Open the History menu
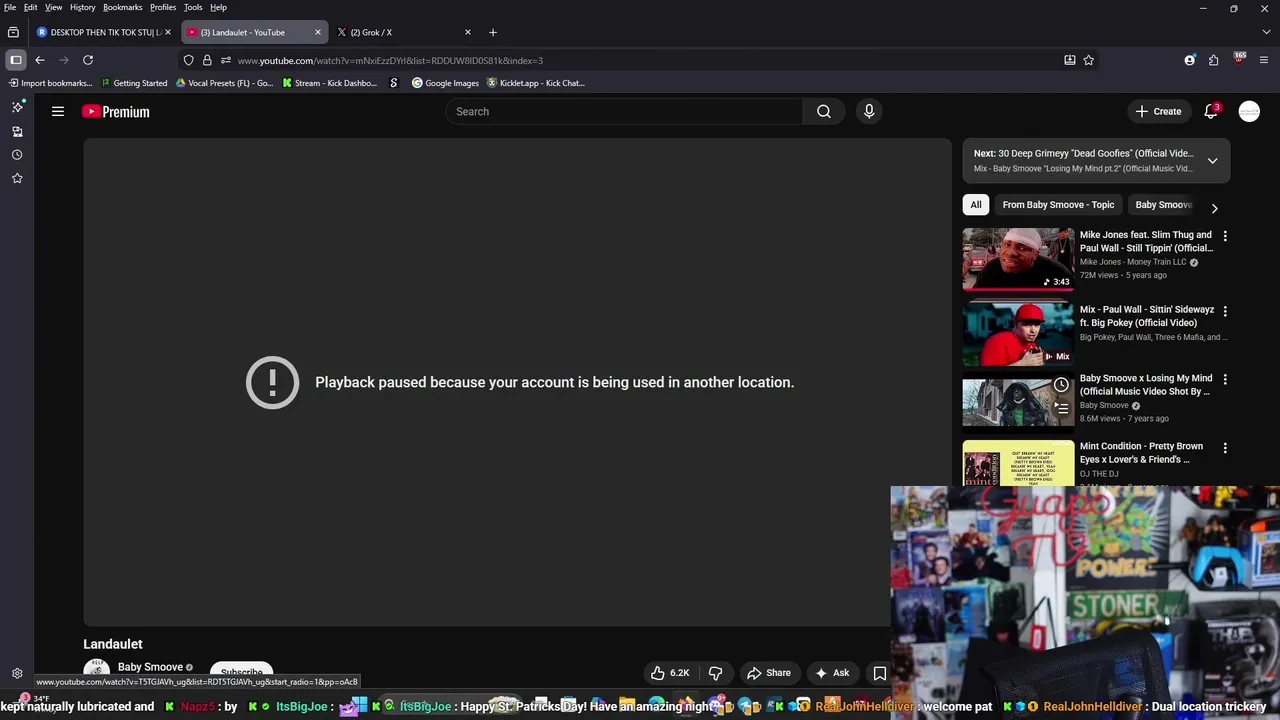This screenshot has width=1280, height=720. (x=83, y=7)
